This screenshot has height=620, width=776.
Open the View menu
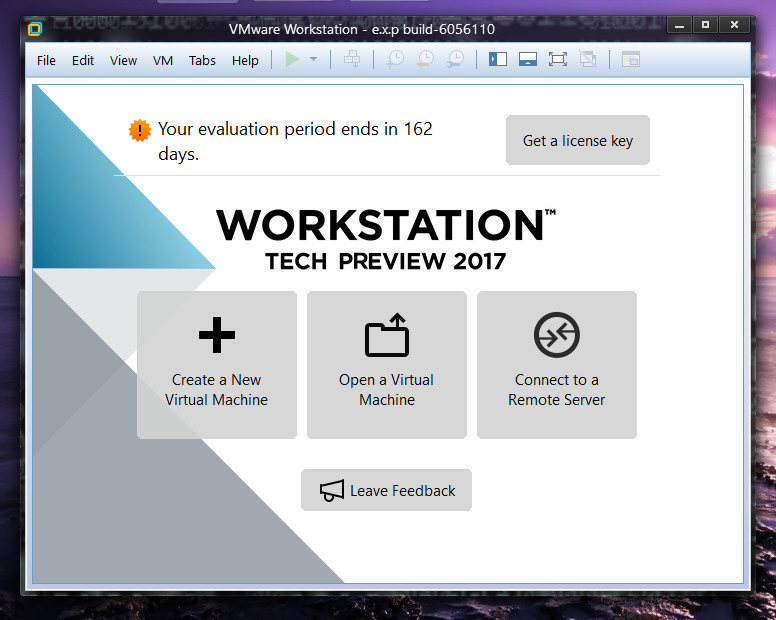(123, 60)
